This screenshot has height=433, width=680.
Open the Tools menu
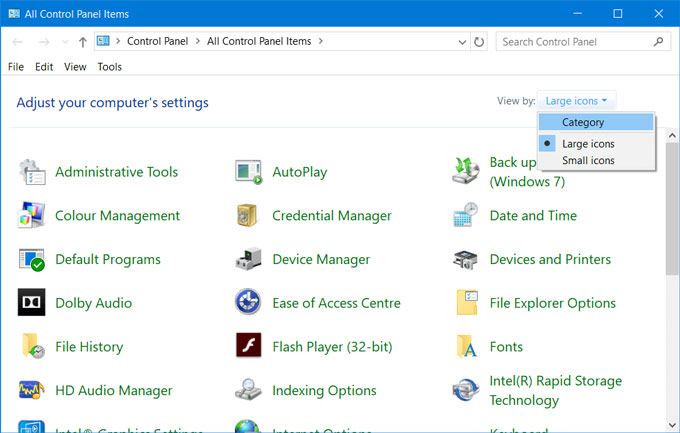point(109,67)
